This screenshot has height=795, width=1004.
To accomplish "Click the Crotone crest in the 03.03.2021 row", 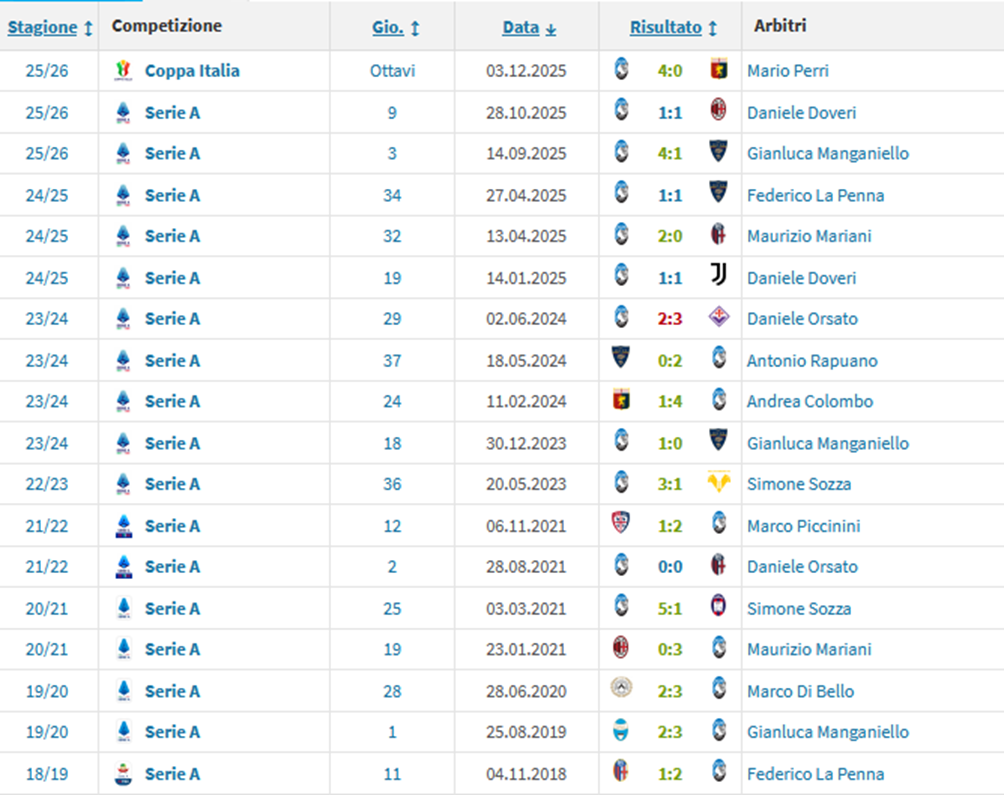I will click(x=718, y=607).
